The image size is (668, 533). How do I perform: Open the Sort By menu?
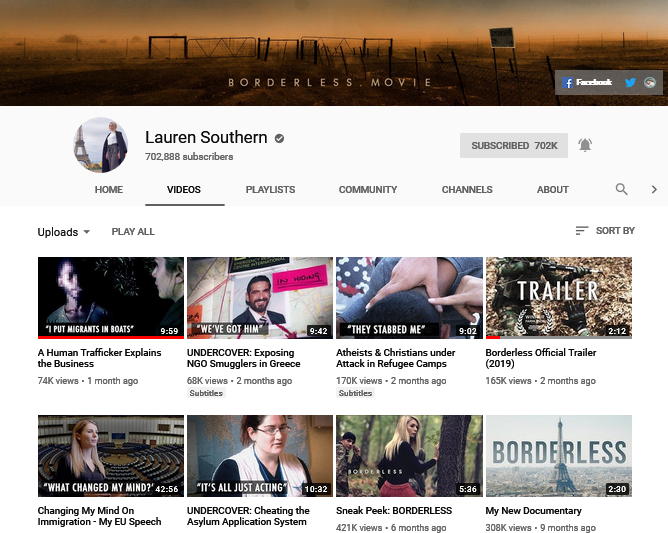point(605,230)
